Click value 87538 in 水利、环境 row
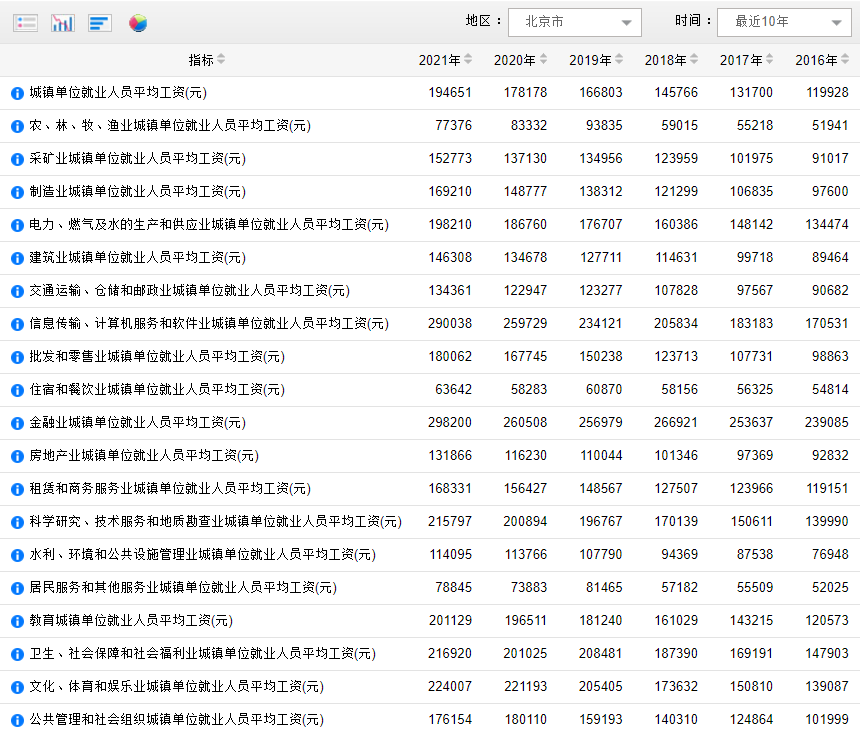 [x=755, y=554]
